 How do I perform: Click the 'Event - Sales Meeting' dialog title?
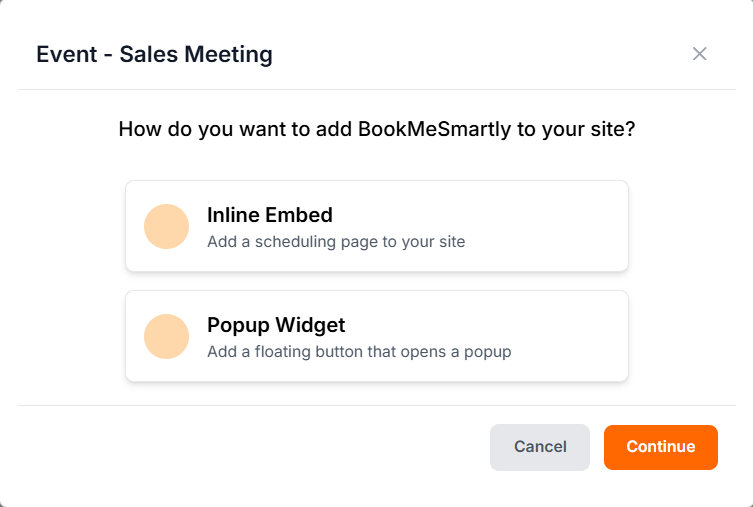154,54
